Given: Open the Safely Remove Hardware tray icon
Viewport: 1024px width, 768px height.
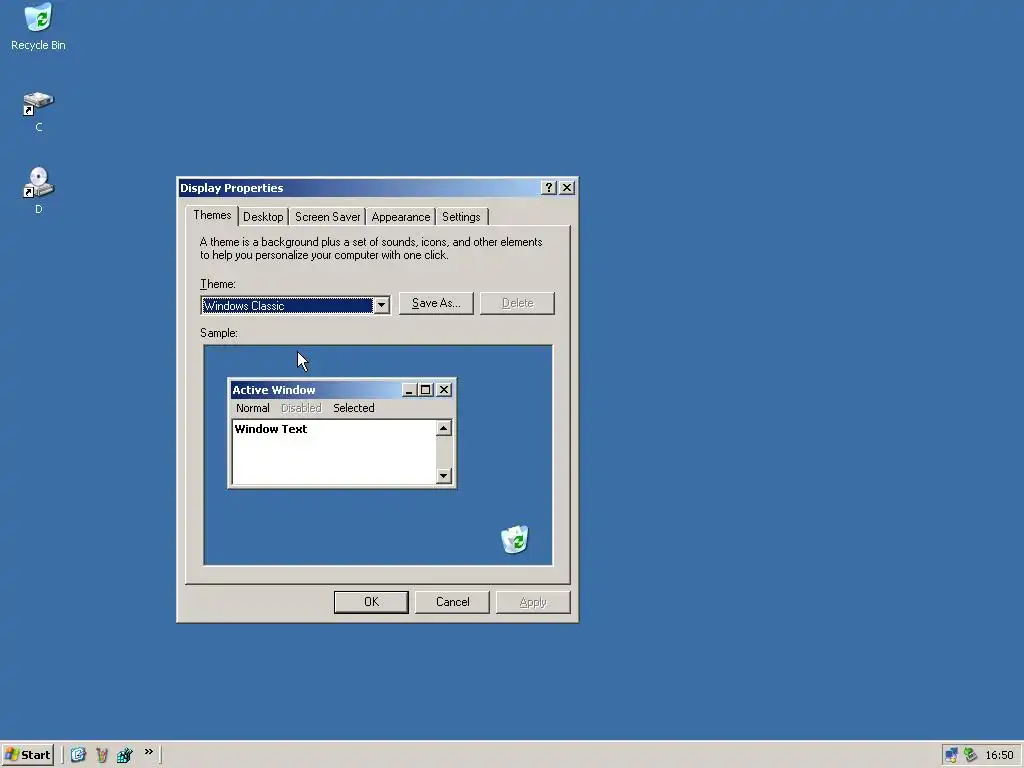Looking at the screenshot, I should 970,755.
